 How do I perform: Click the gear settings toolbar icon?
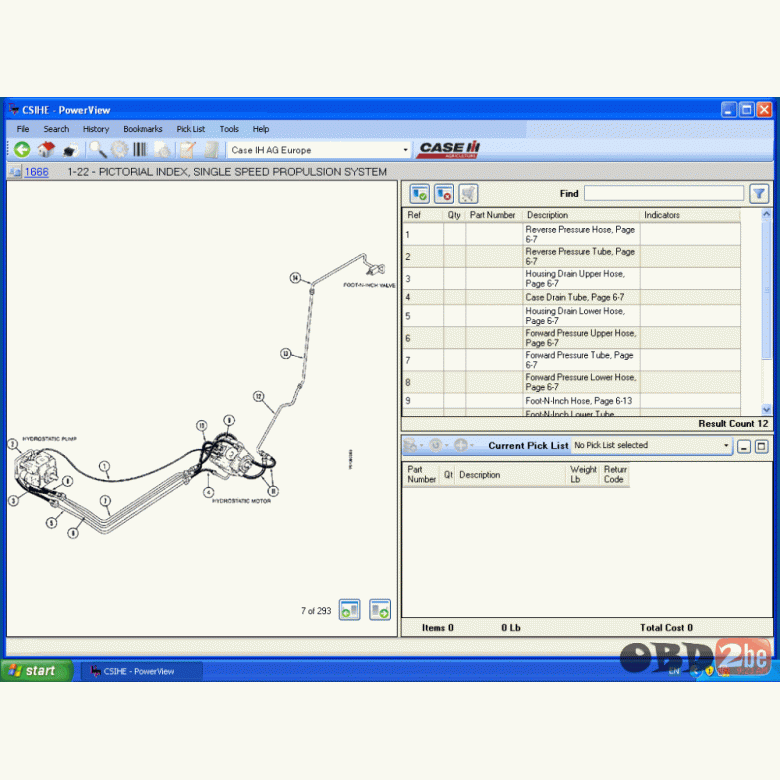(x=119, y=150)
